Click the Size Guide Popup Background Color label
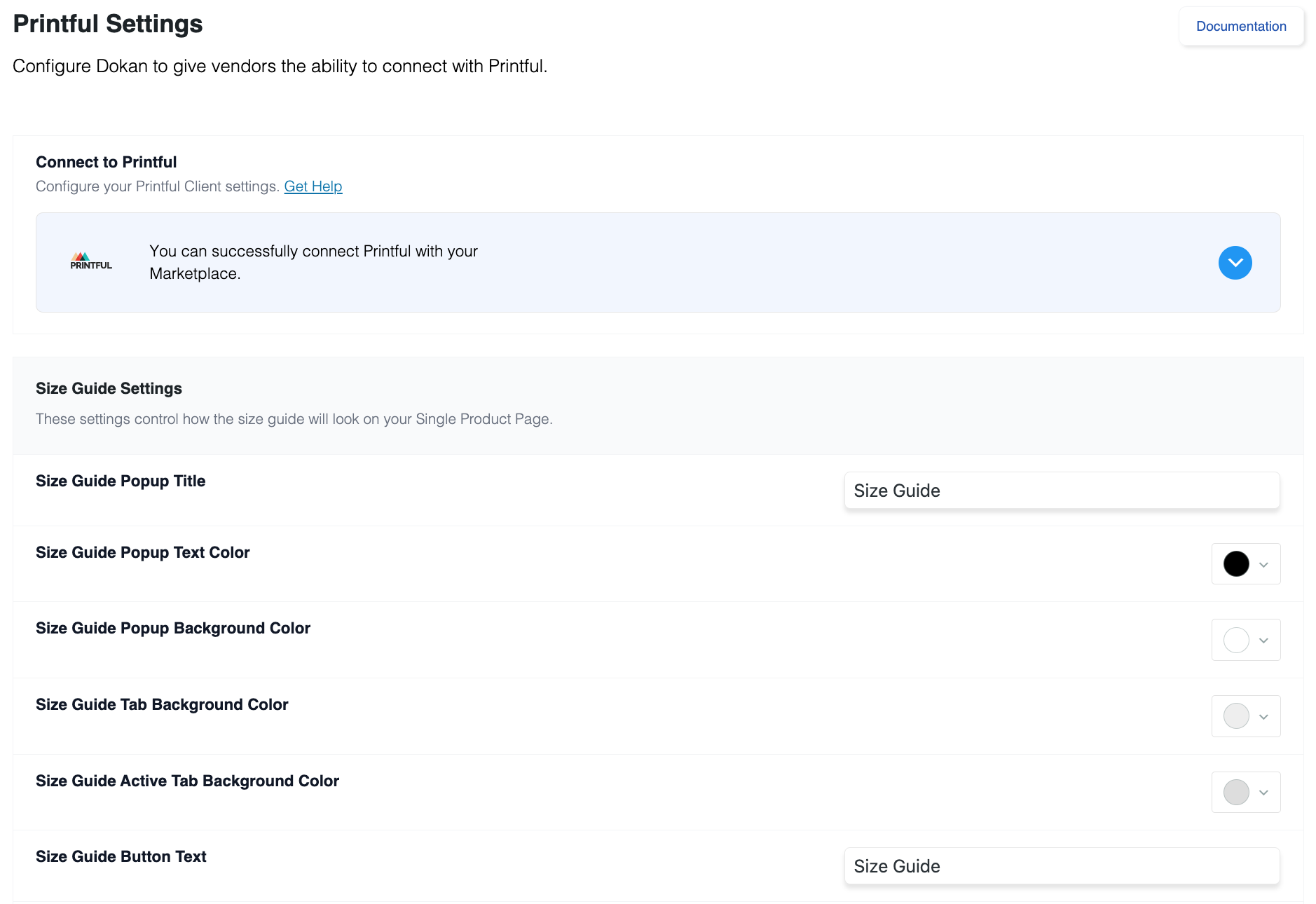This screenshot has width=1316, height=904. (173, 628)
